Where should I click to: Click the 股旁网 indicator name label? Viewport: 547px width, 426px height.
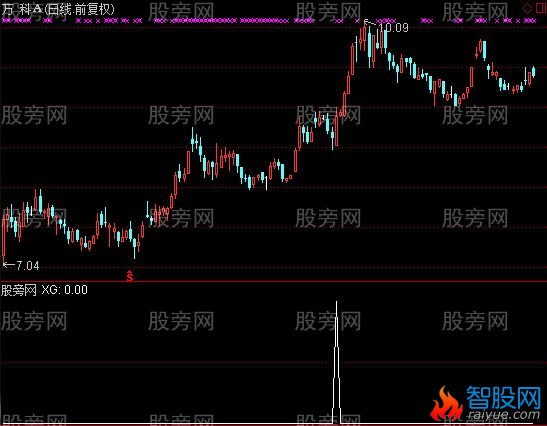click(19, 290)
